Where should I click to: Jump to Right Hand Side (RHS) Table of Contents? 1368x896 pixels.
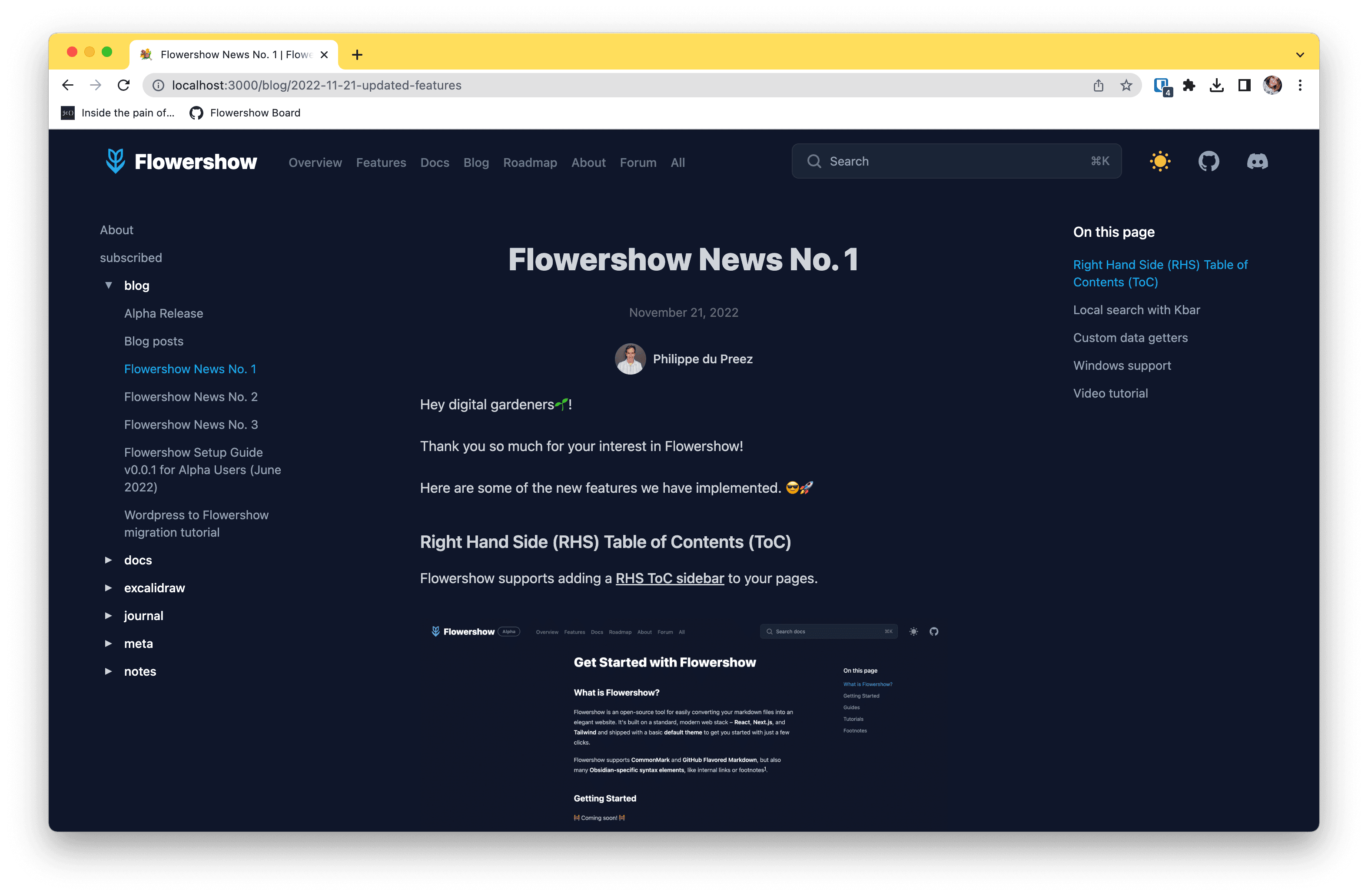[x=1161, y=273]
